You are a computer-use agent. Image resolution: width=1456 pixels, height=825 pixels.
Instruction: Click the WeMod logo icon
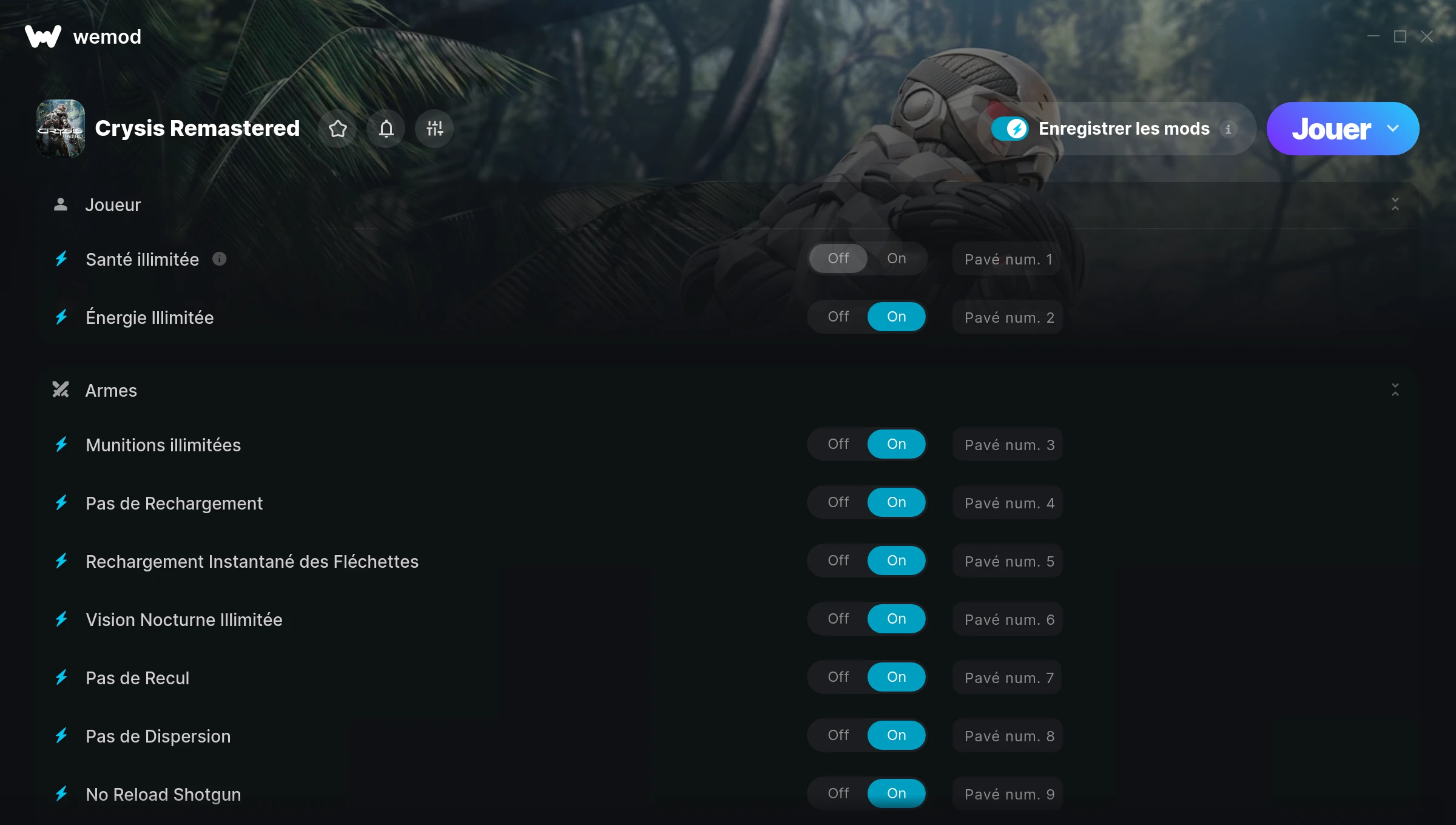tap(43, 36)
